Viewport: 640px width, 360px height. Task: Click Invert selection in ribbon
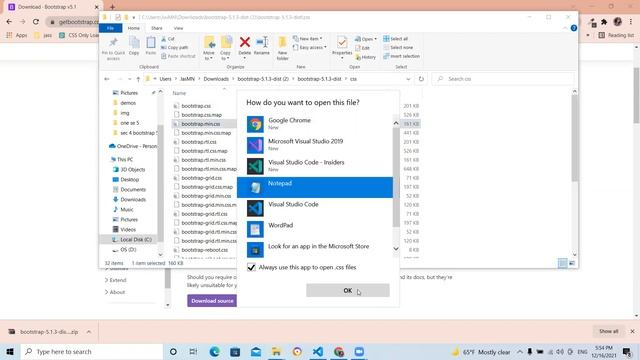[x=402, y=56]
